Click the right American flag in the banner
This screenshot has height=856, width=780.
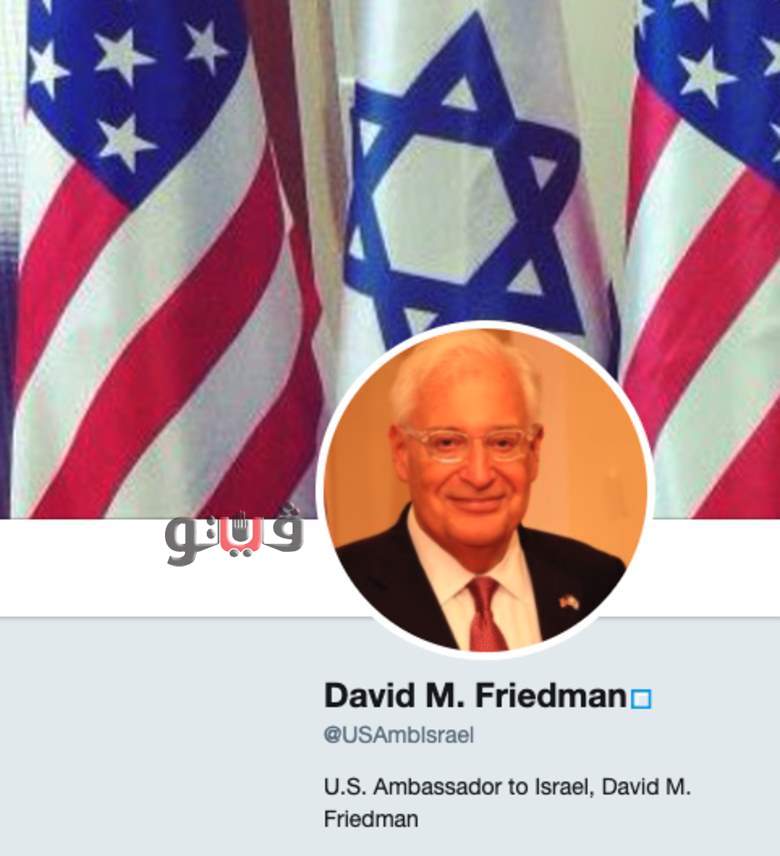click(x=704, y=259)
